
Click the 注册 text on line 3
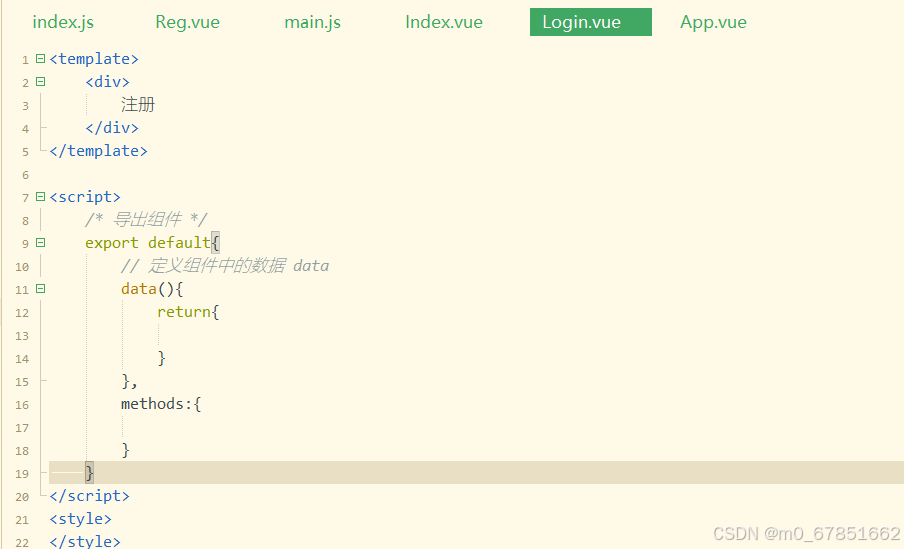click(138, 104)
